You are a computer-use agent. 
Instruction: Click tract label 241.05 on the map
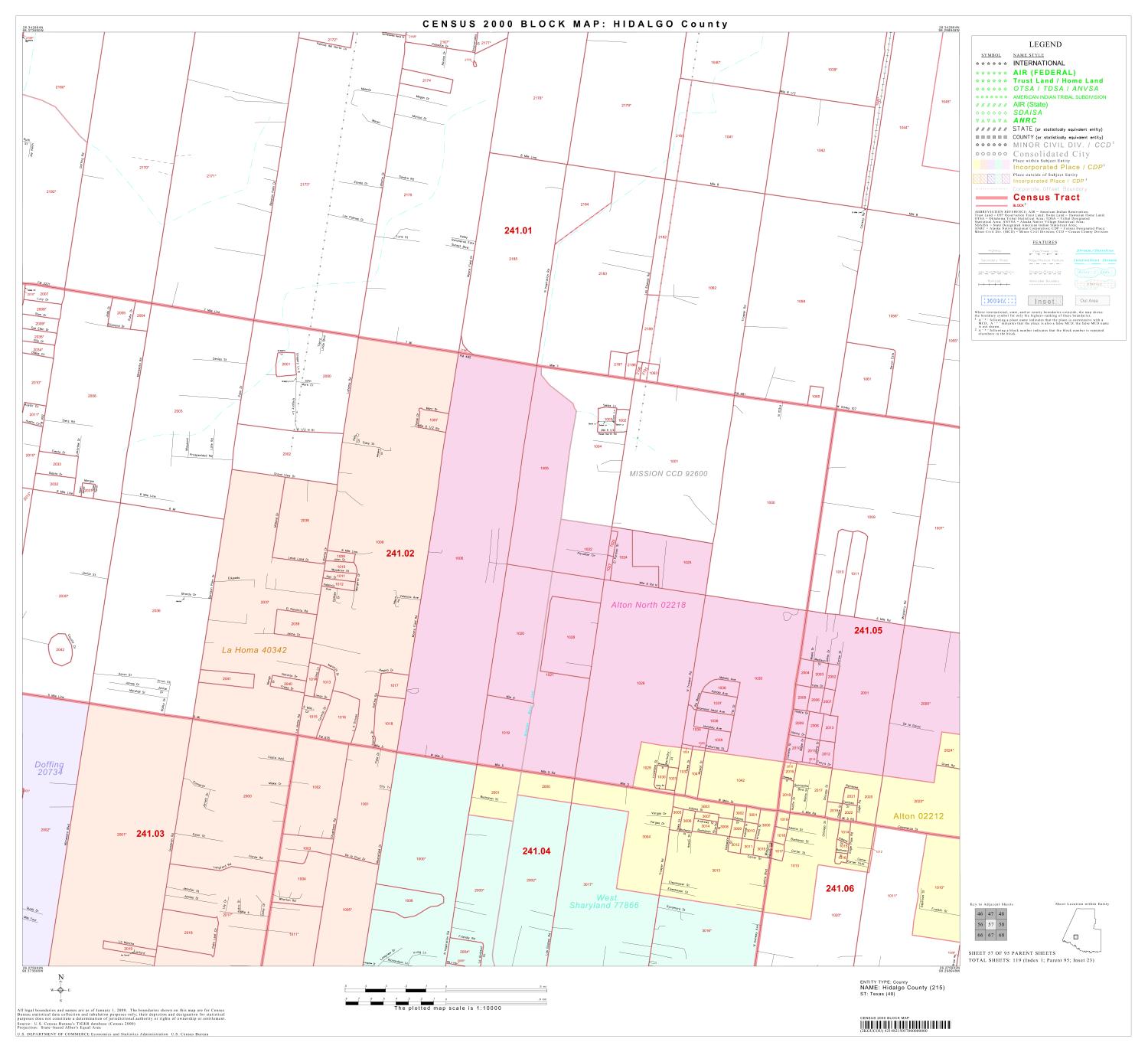(x=869, y=630)
